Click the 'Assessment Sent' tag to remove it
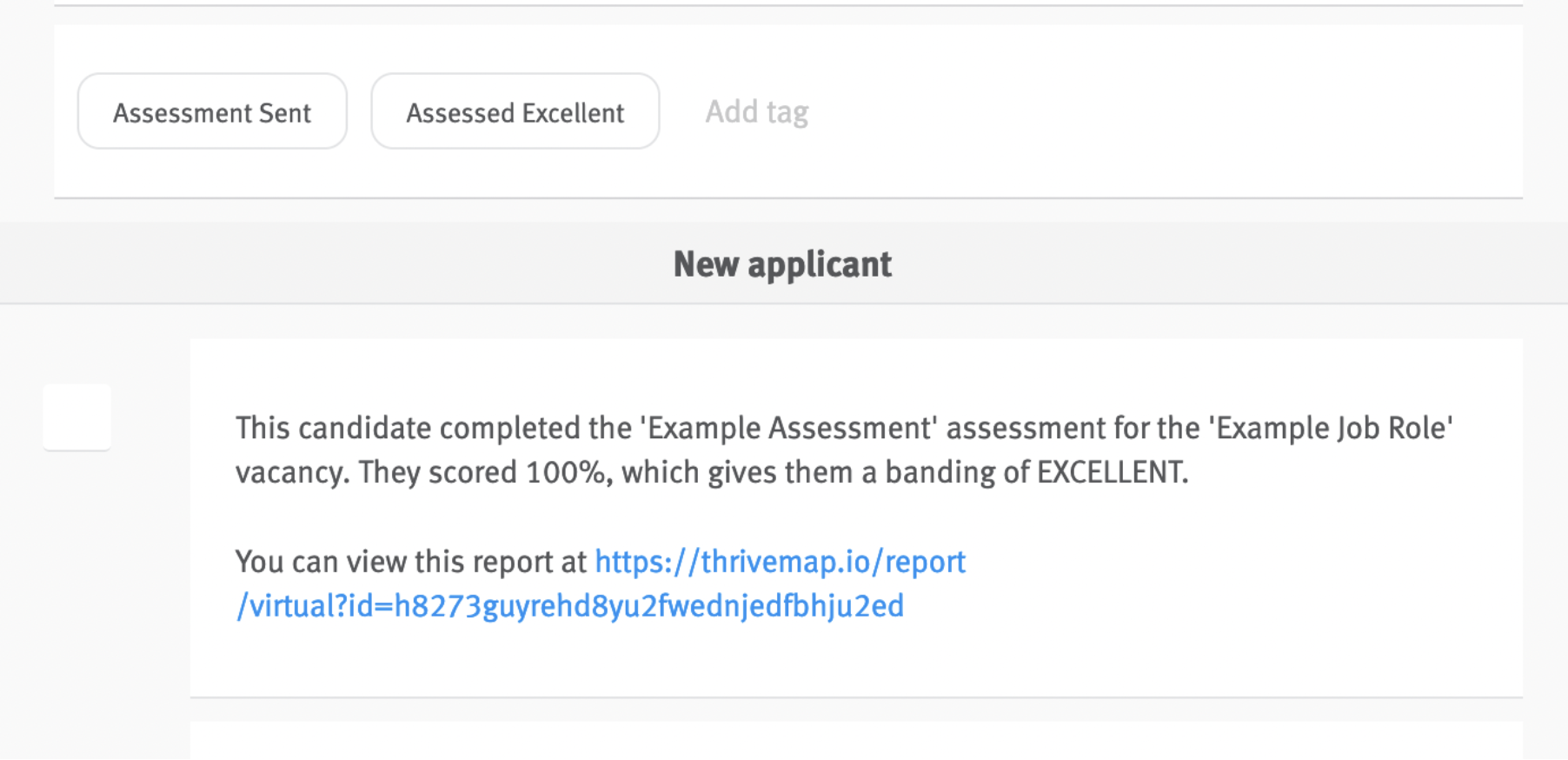Viewport: 1568px width, 760px height. point(211,110)
